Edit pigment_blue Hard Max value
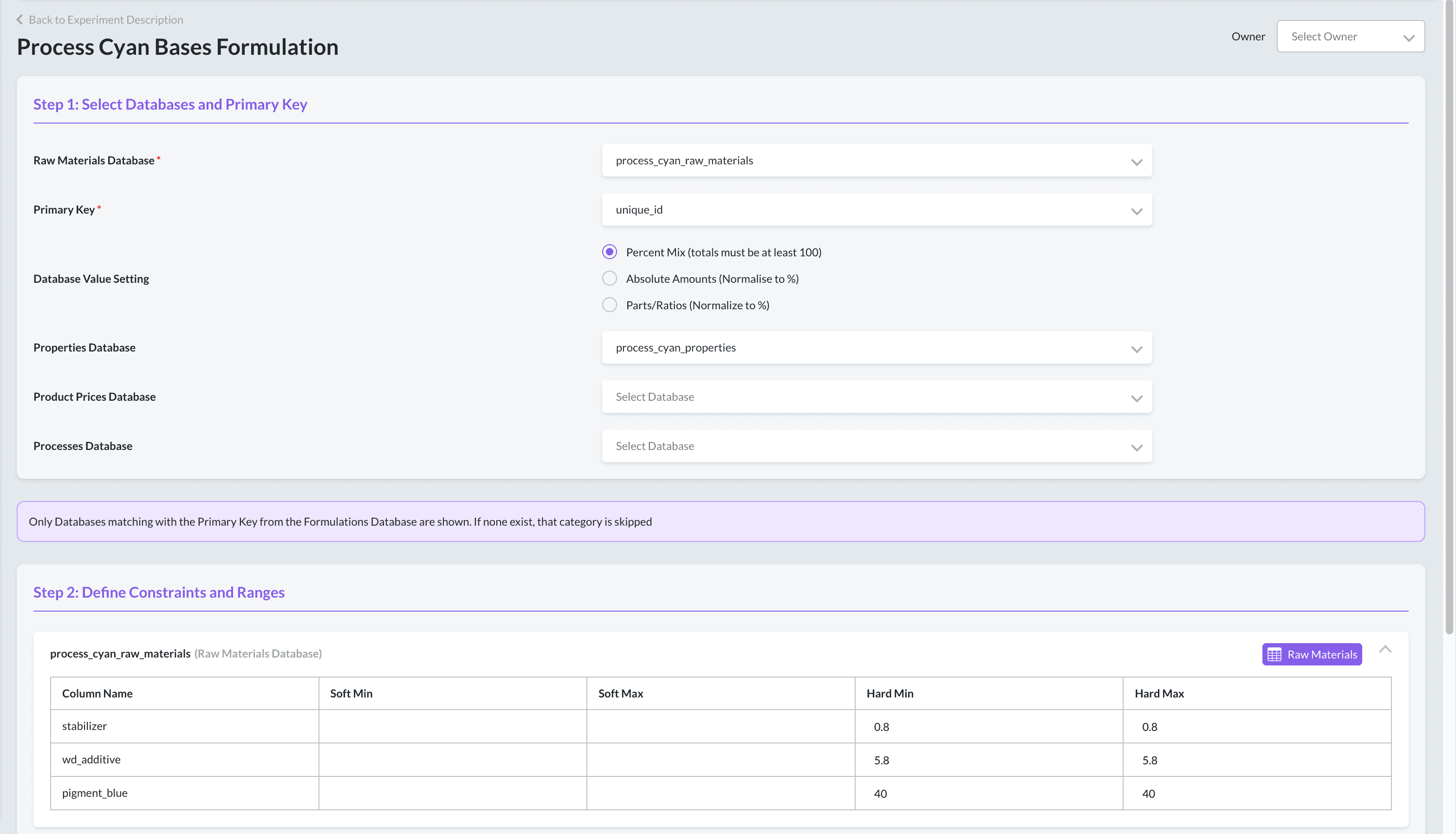 [x=1256, y=793]
